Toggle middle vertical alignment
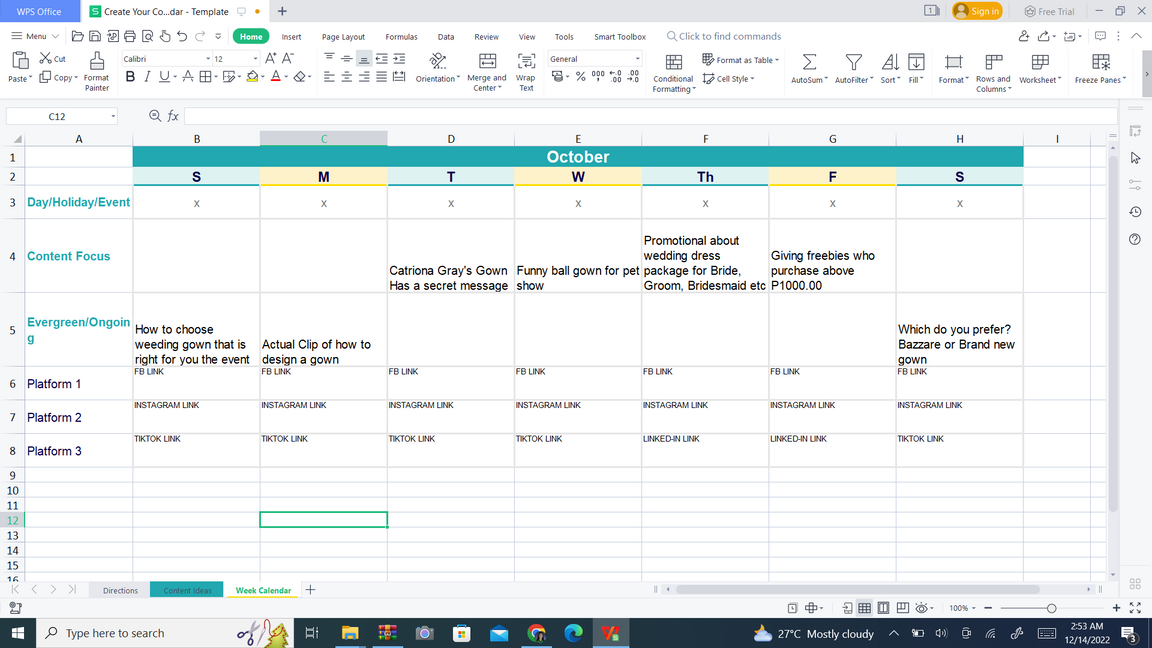Image resolution: width=1152 pixels, height=648 pixels. pos(346,59)
